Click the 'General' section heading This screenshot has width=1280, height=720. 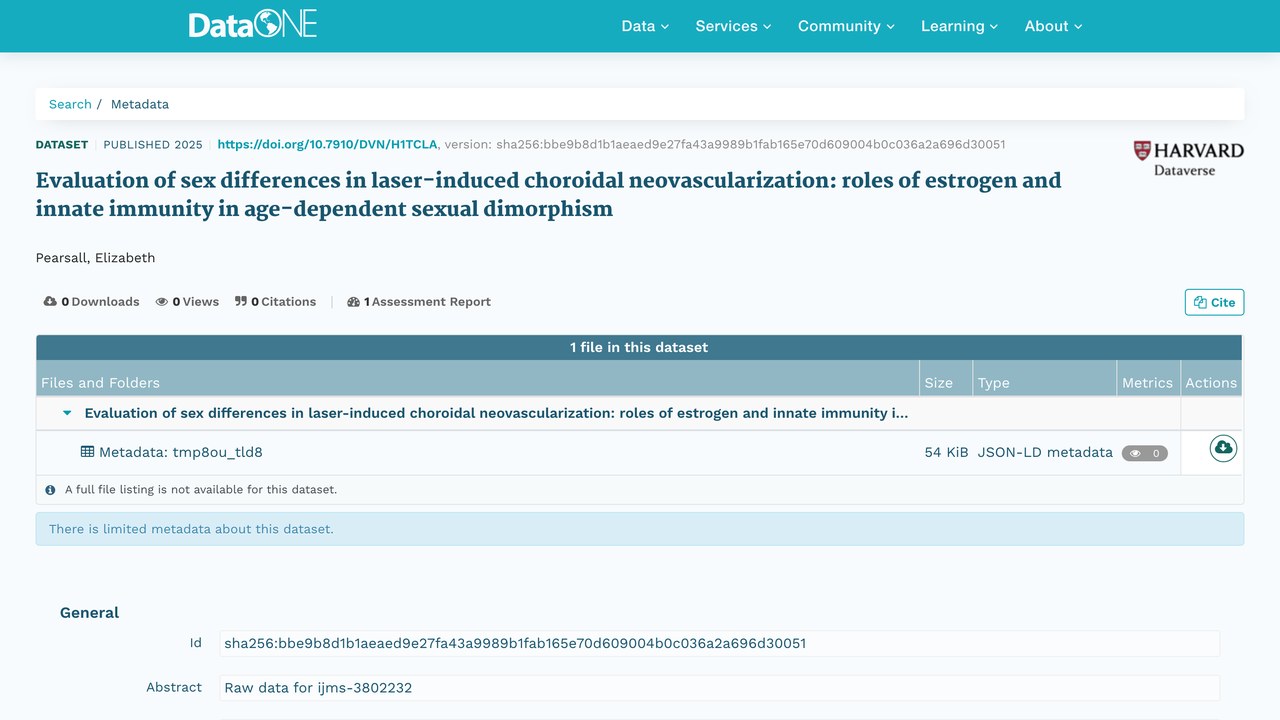point(89,613)
